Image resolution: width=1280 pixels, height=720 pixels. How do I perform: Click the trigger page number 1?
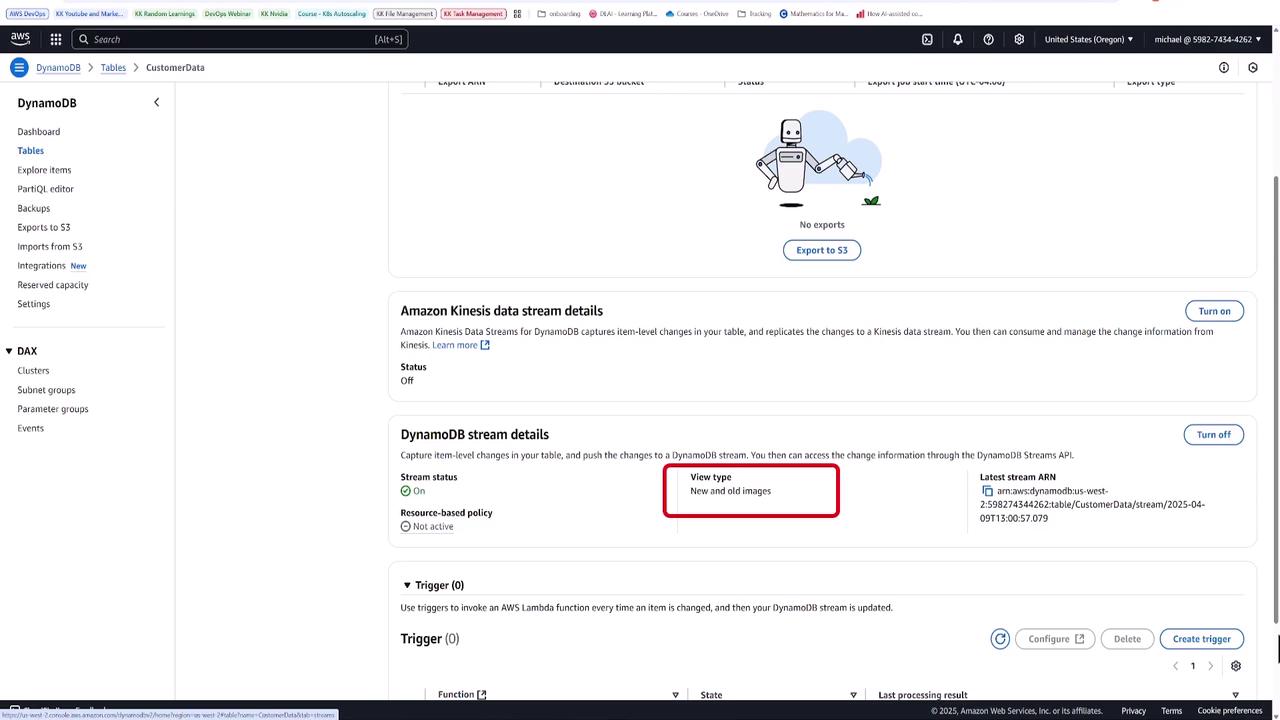pyautogui.click(x=1193, y=666)
